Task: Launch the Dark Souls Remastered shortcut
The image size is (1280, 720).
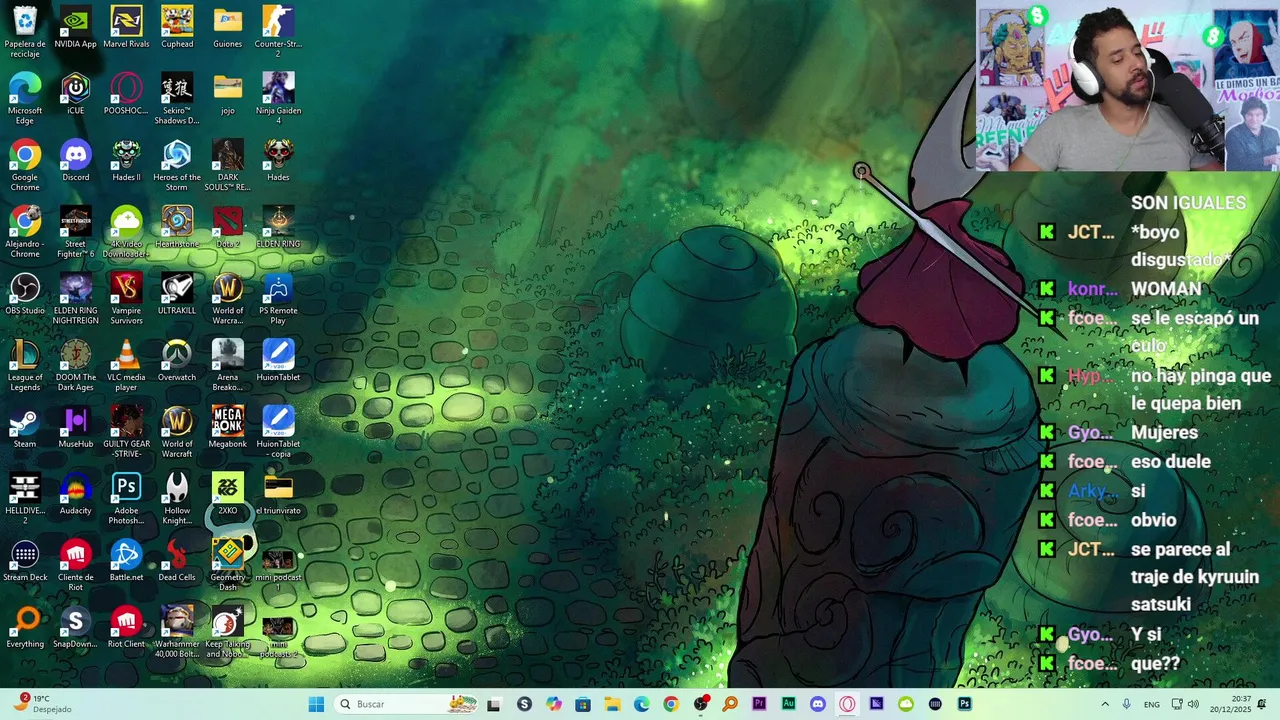Action: pyautogui.click(x=227, y=165)
